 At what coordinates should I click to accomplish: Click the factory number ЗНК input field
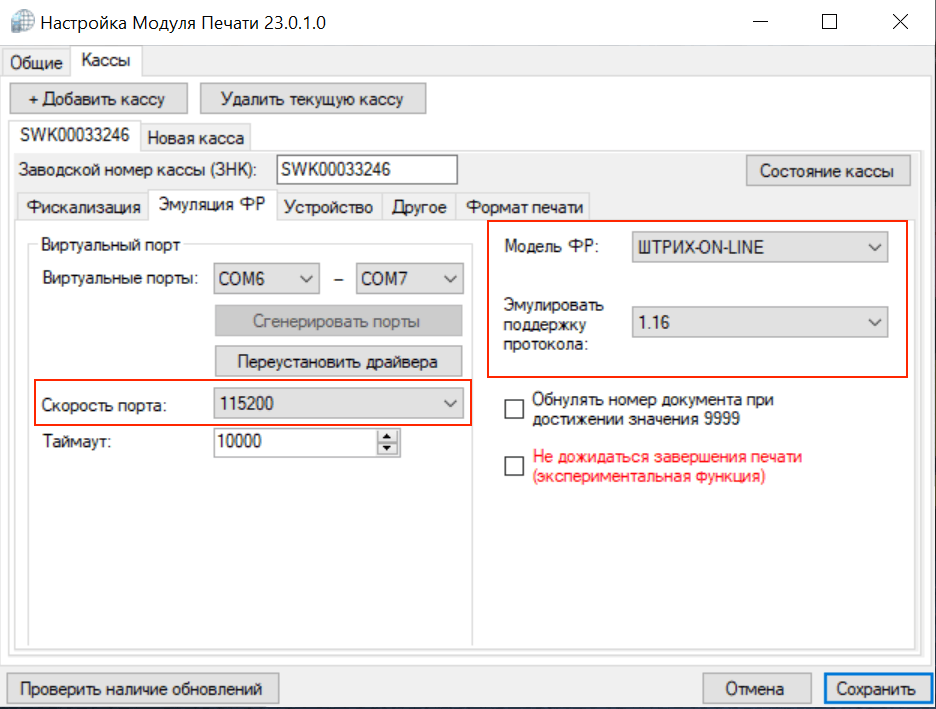point(366,170)
